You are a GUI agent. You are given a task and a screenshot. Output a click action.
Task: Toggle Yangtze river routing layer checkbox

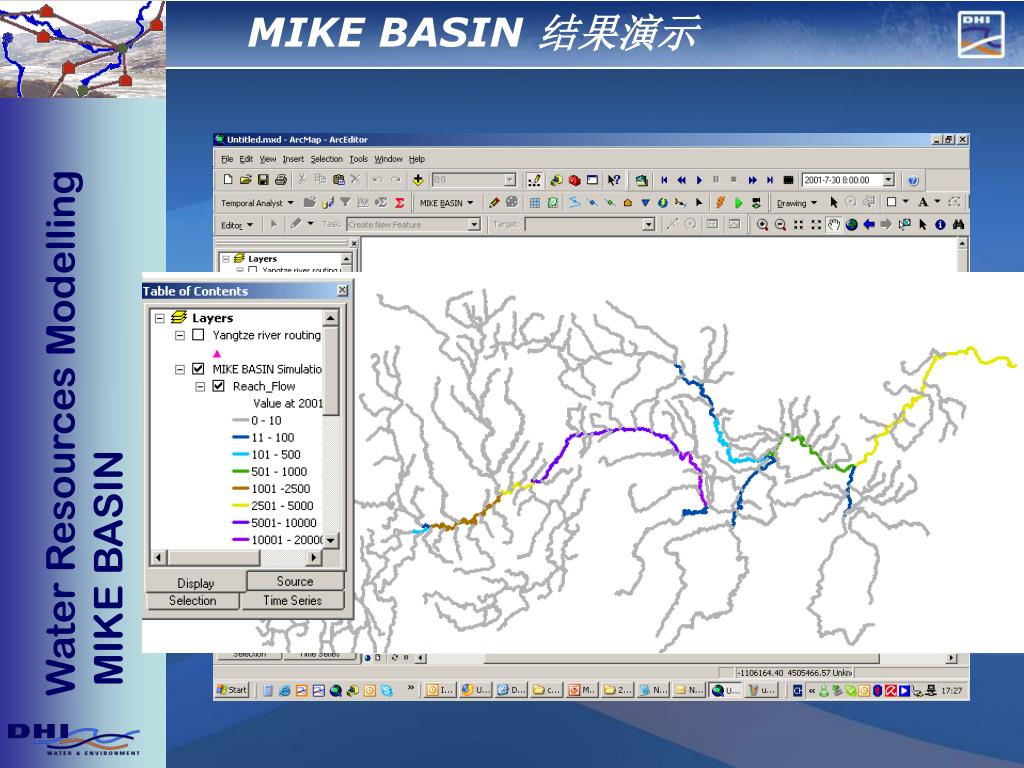tap(198, 335)
